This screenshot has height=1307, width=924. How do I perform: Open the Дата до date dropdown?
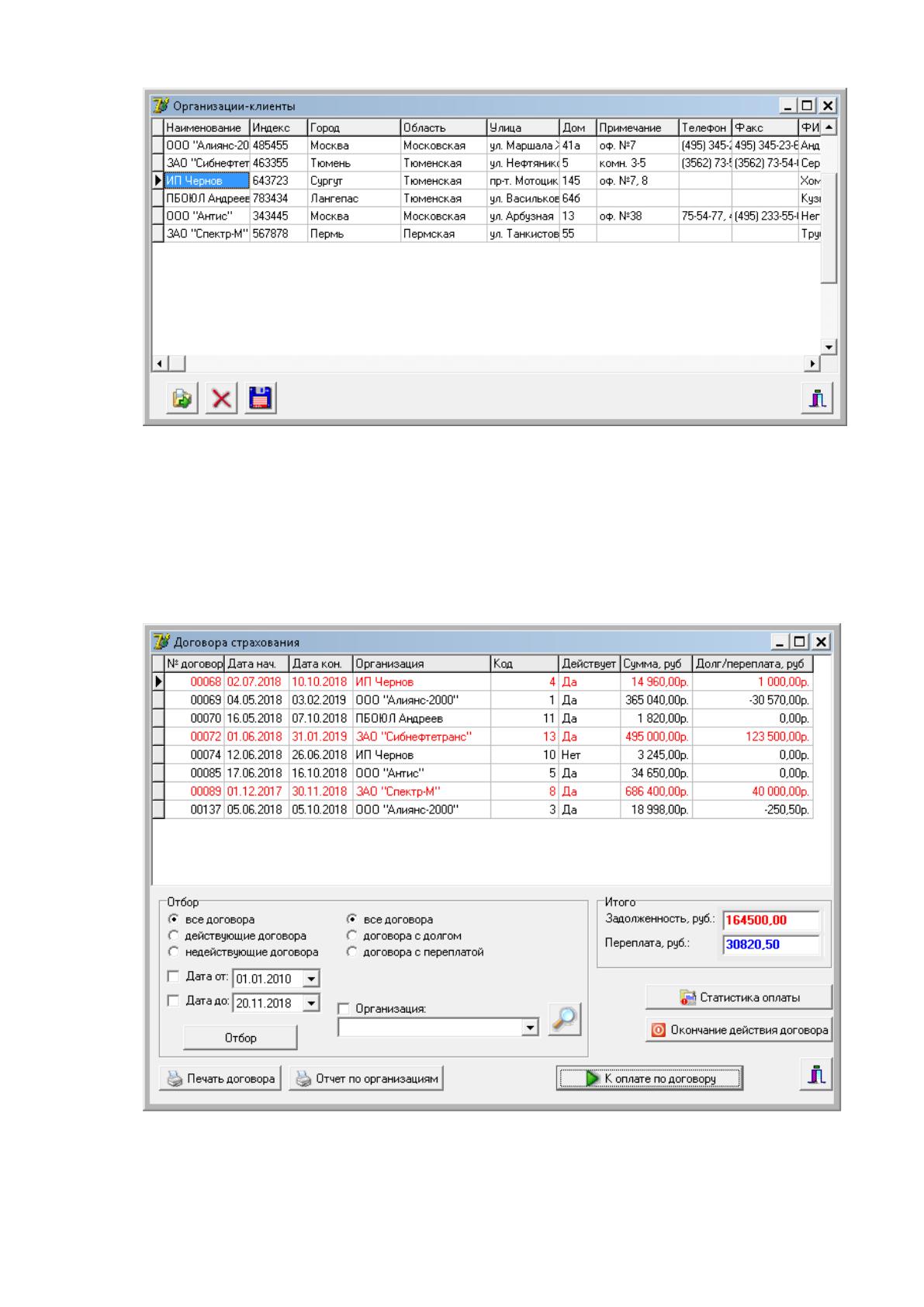(x=311, y=1004)
